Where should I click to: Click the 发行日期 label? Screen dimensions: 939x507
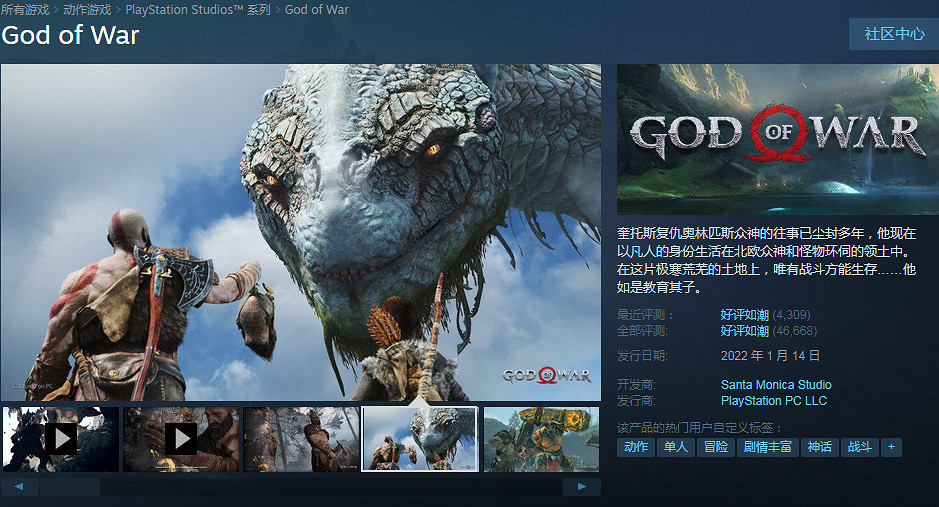pos(643,356)
